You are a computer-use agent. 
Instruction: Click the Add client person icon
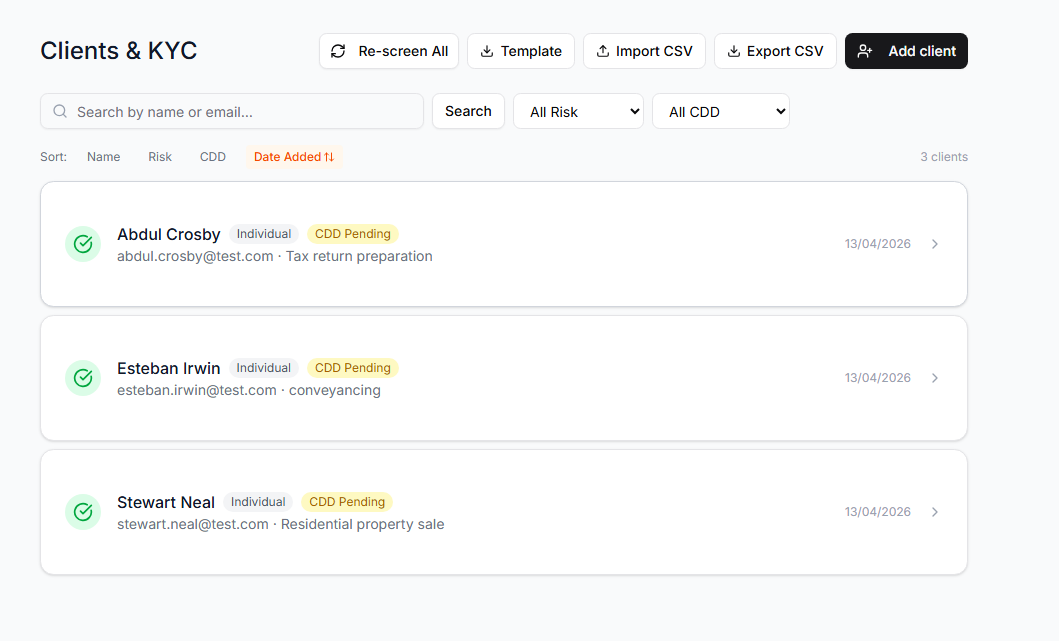click(x=866, y=51)
